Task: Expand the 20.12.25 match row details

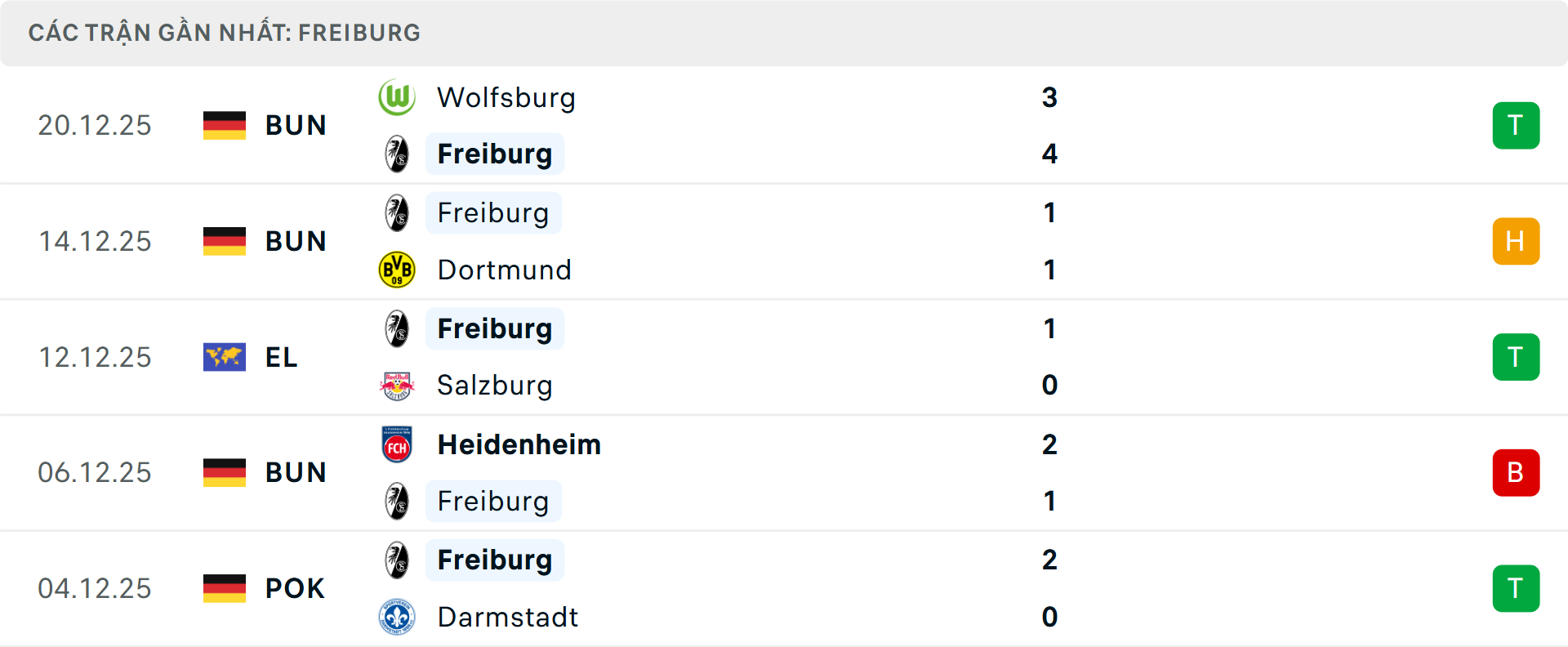Action: [x=784, y=125]
